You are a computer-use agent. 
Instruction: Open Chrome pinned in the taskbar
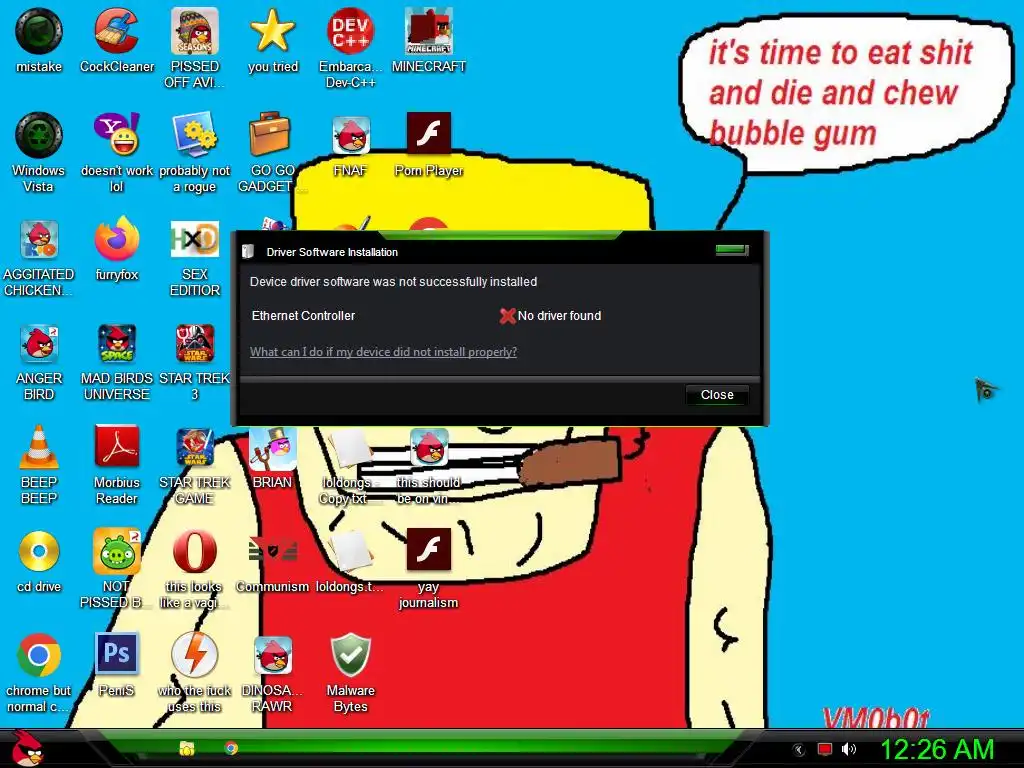pos(231,748)
